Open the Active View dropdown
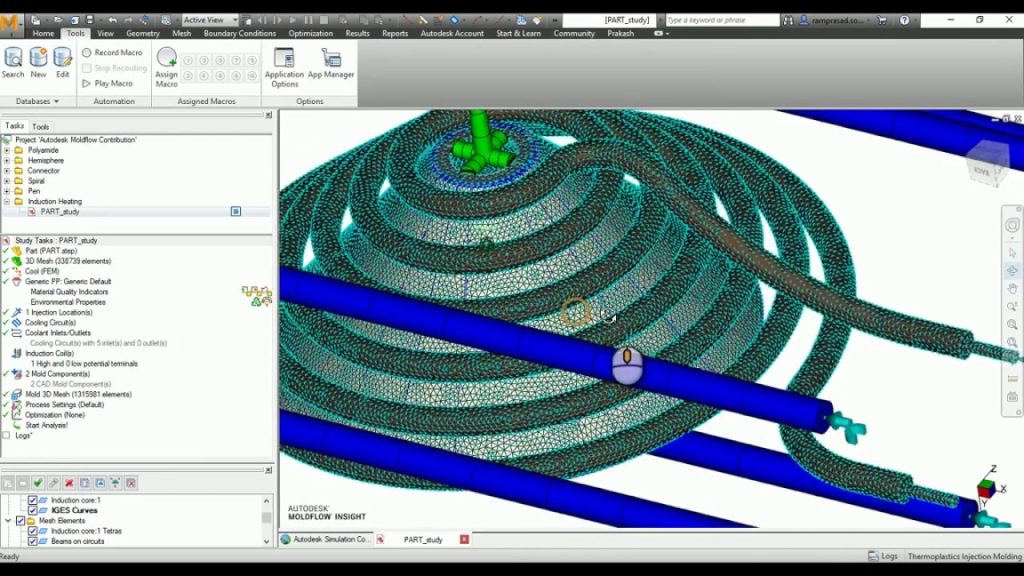Viewport: 1024px width, 576px height. [x=210, y=20]
